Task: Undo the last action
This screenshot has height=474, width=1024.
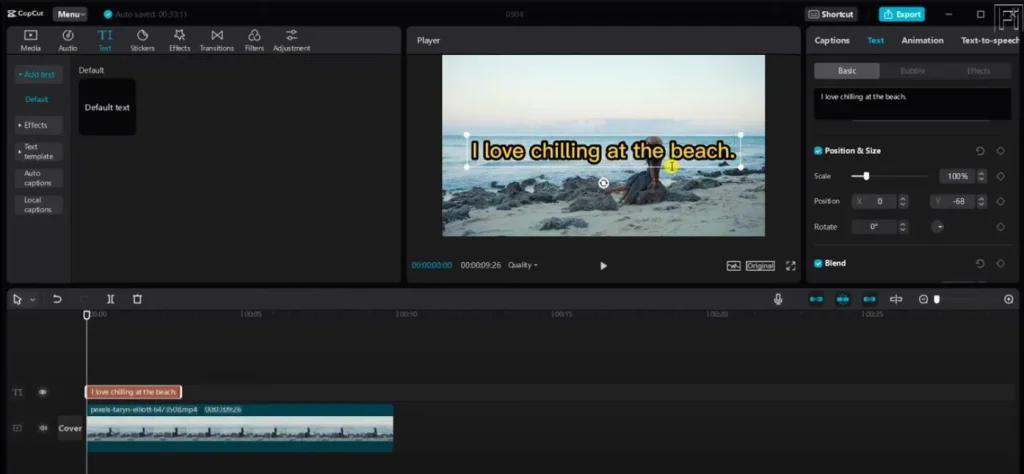Action: tap(57, 299)
